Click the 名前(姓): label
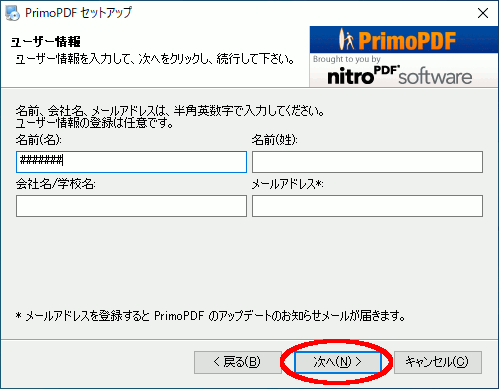The height and width of the screenshot is (389, 499). pos(275,140)
